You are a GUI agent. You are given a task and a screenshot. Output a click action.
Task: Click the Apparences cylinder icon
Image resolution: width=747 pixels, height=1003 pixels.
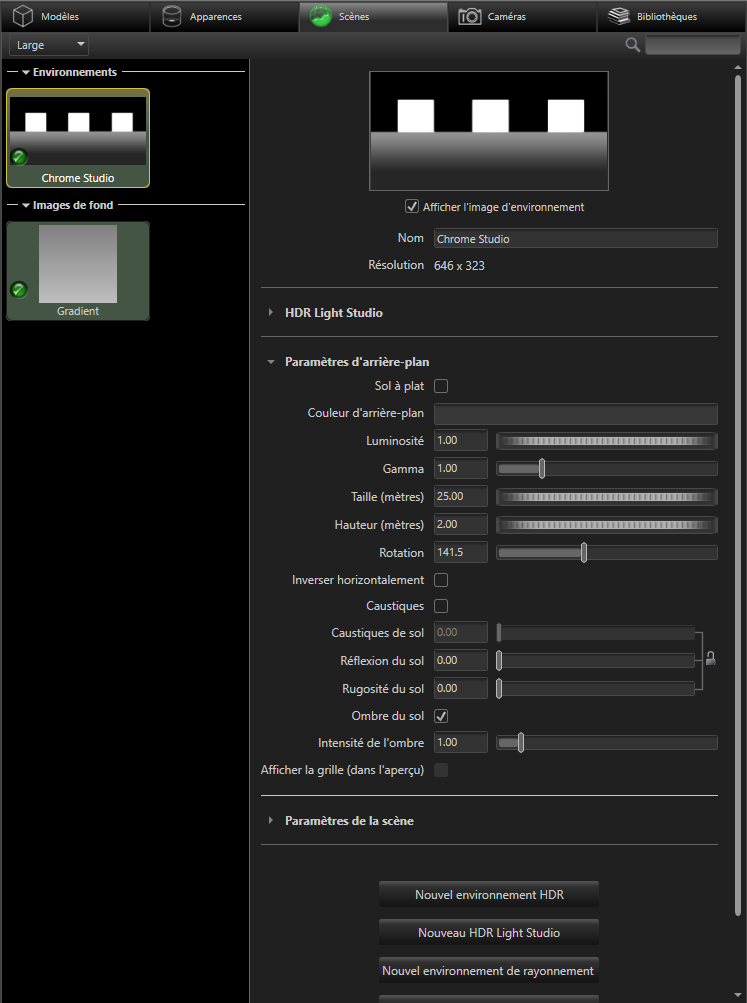tap(171, 16)
